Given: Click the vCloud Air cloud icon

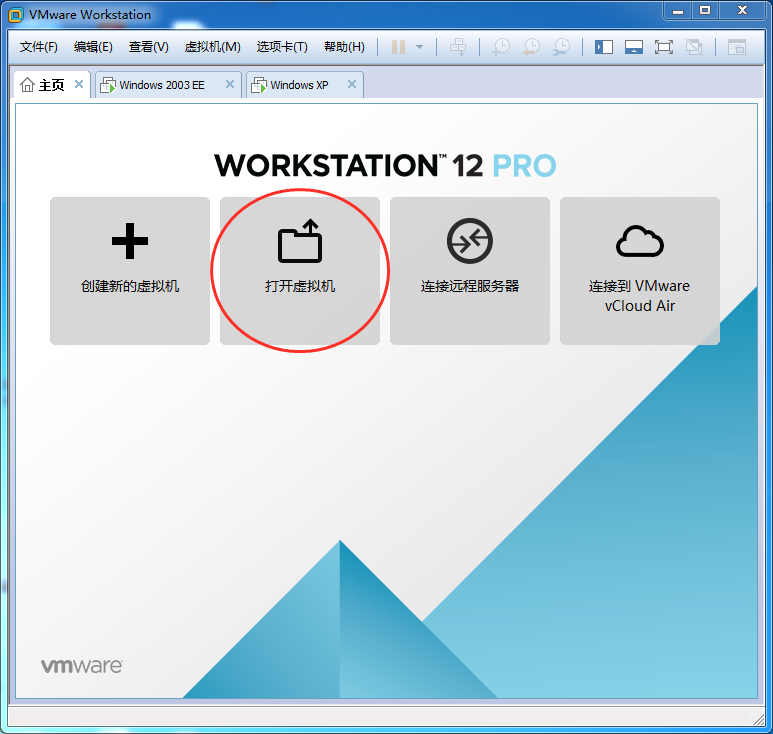Looking at the screenshot, I should point(640,242).
